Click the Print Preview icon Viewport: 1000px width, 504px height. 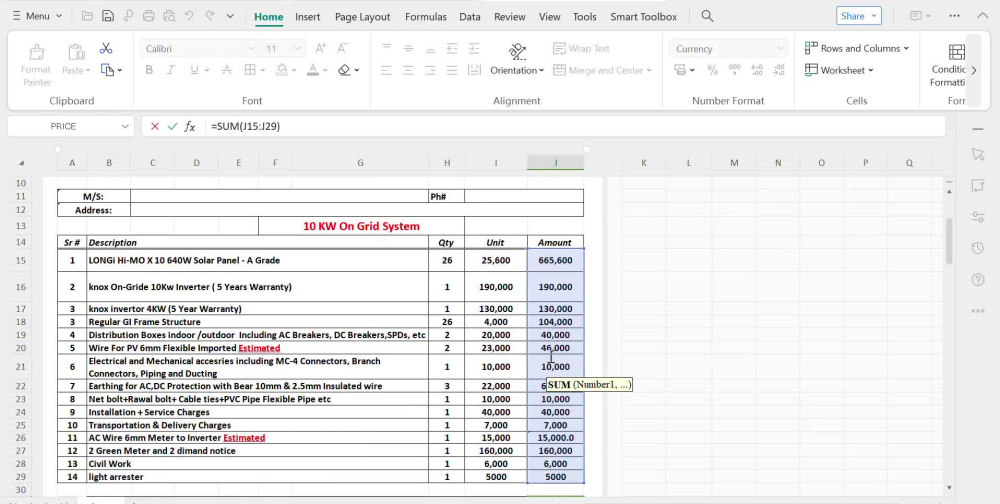(x=169, y=16)
